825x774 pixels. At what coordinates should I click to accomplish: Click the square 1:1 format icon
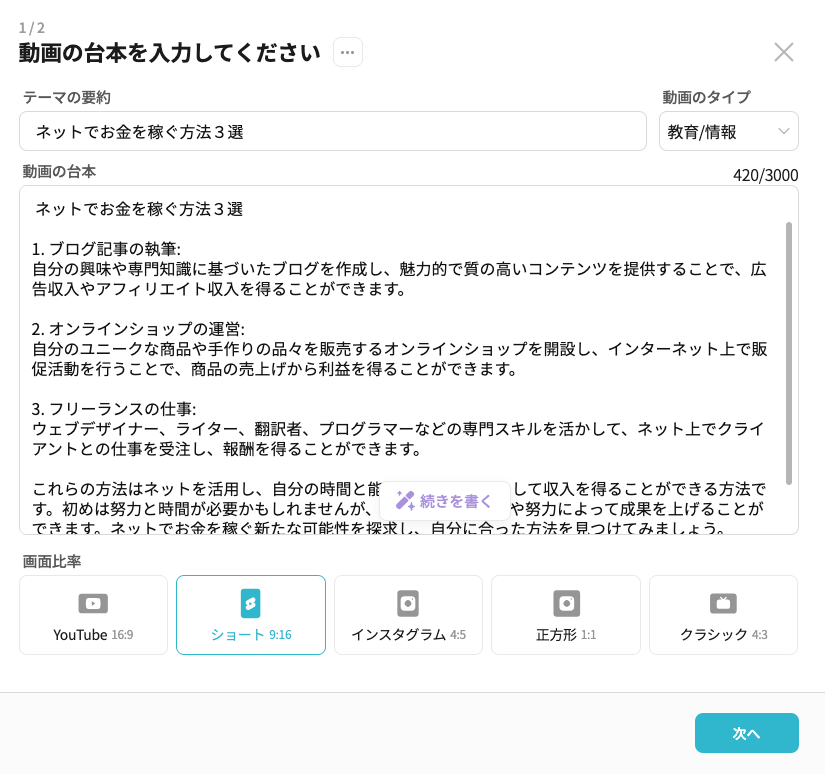click(566, 603)
